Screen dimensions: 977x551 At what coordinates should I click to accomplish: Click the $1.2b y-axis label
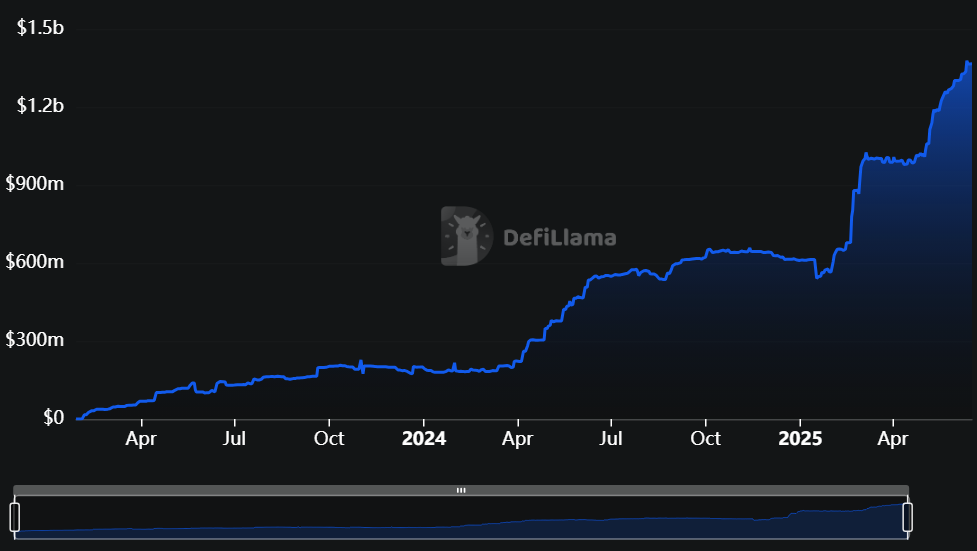[40, 106]
